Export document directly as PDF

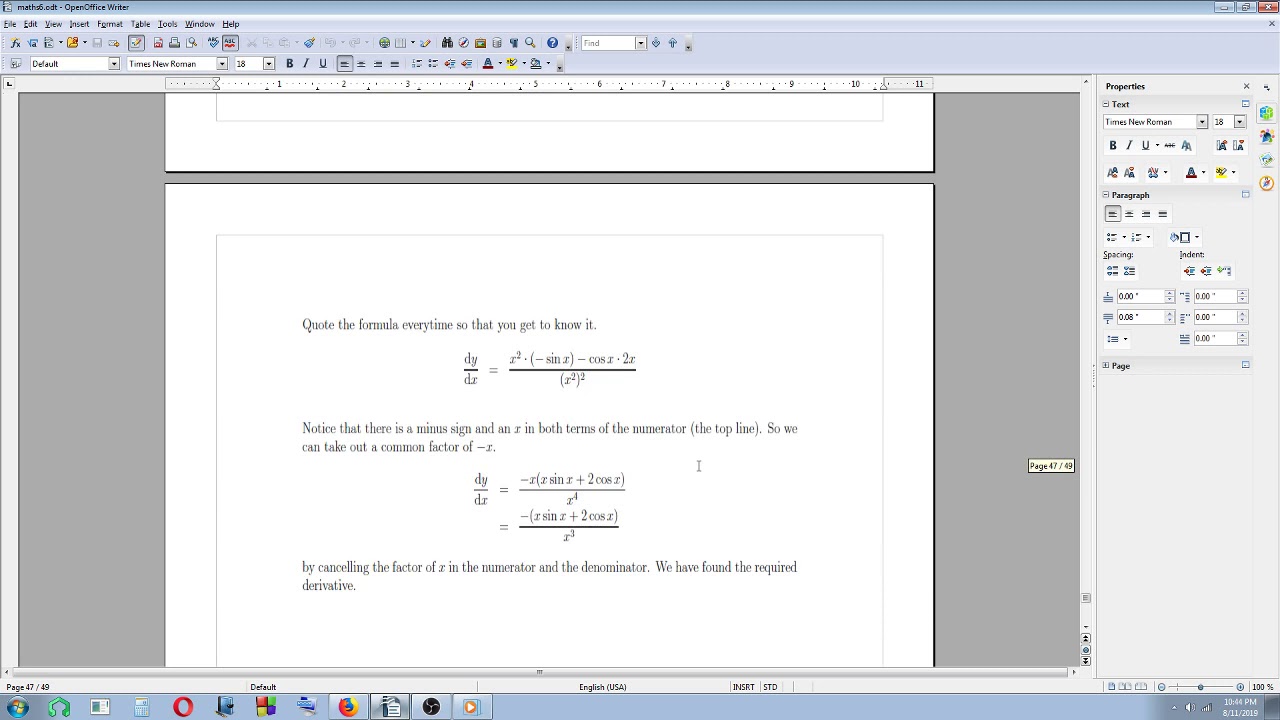click(158, 43)
